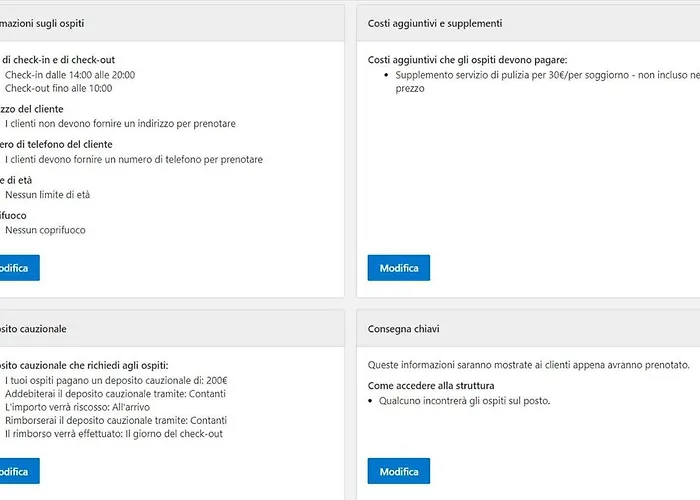
Task: Click the phone number requirement text
Action: click(x=133, y=159)
